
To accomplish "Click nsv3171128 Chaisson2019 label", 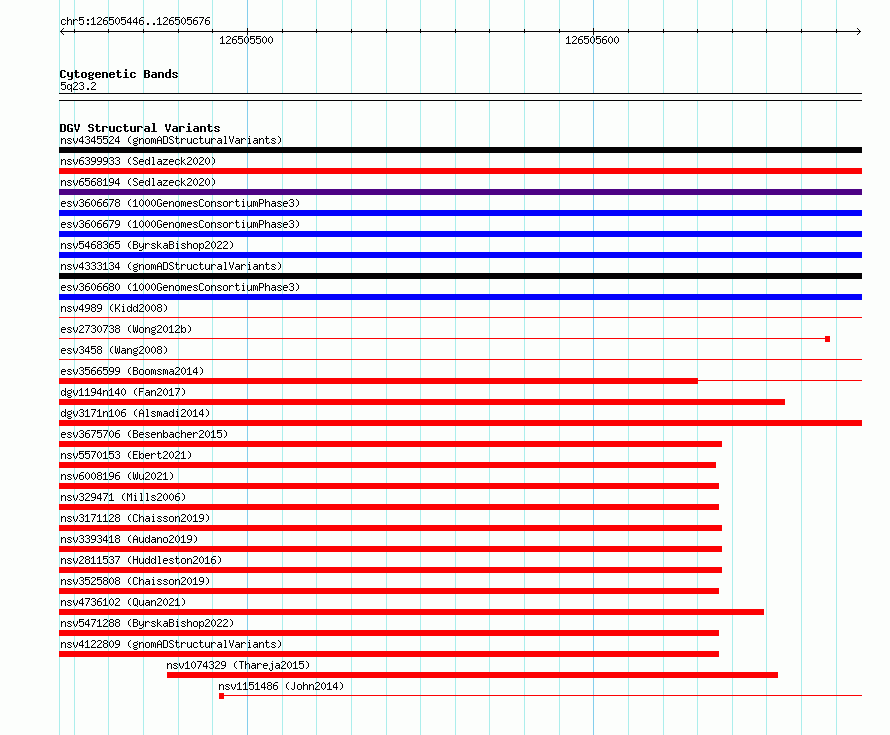I will click(135, 518).
